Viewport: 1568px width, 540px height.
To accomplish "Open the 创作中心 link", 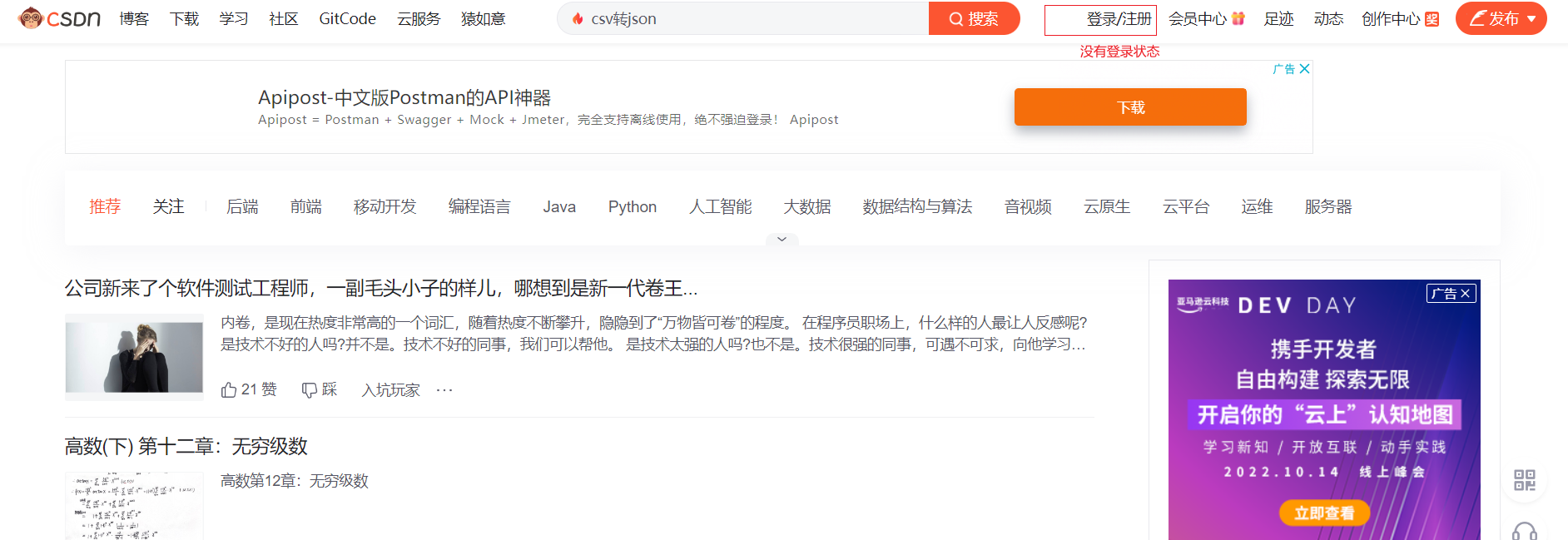I will pos(1391,18).
